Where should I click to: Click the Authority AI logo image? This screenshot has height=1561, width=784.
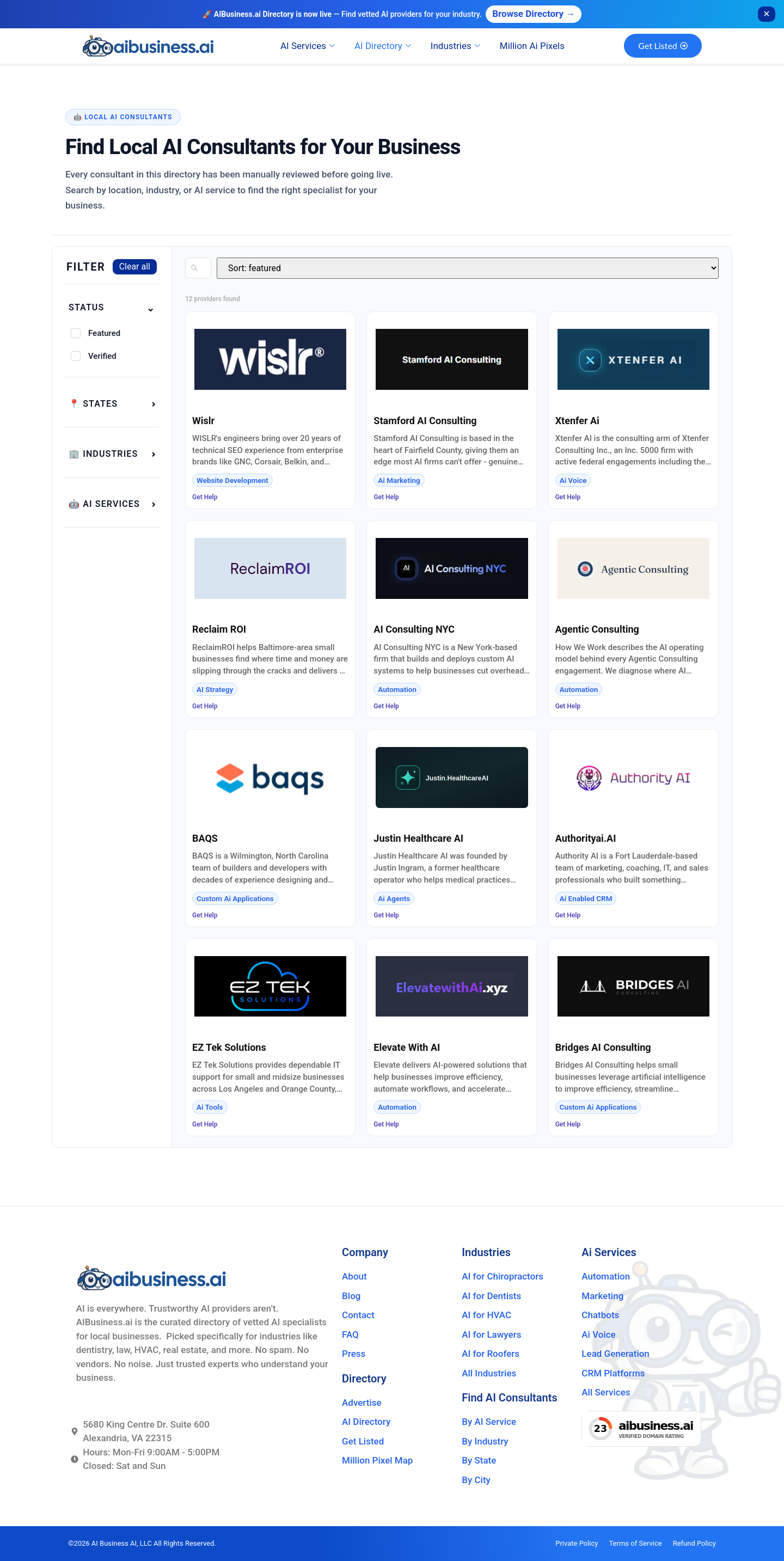pyautogui.click(x=633, y=778)
